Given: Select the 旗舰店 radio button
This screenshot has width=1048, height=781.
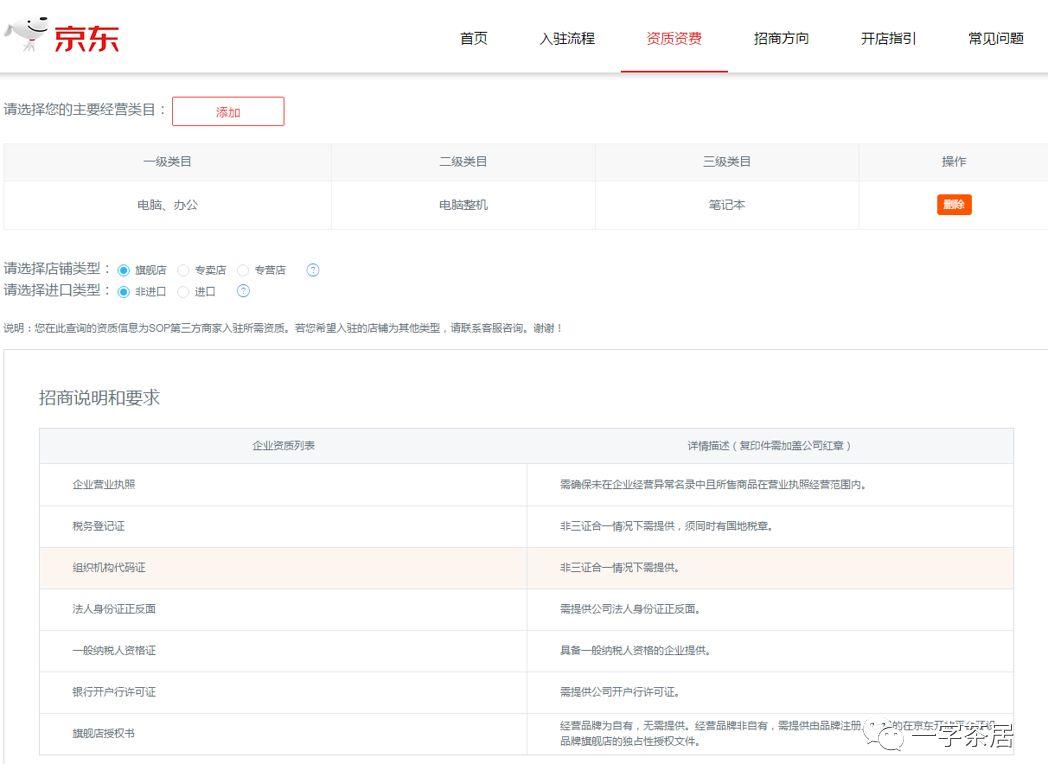Looking at the screenshot, I should pyautogui.click(x=124, y=271).
